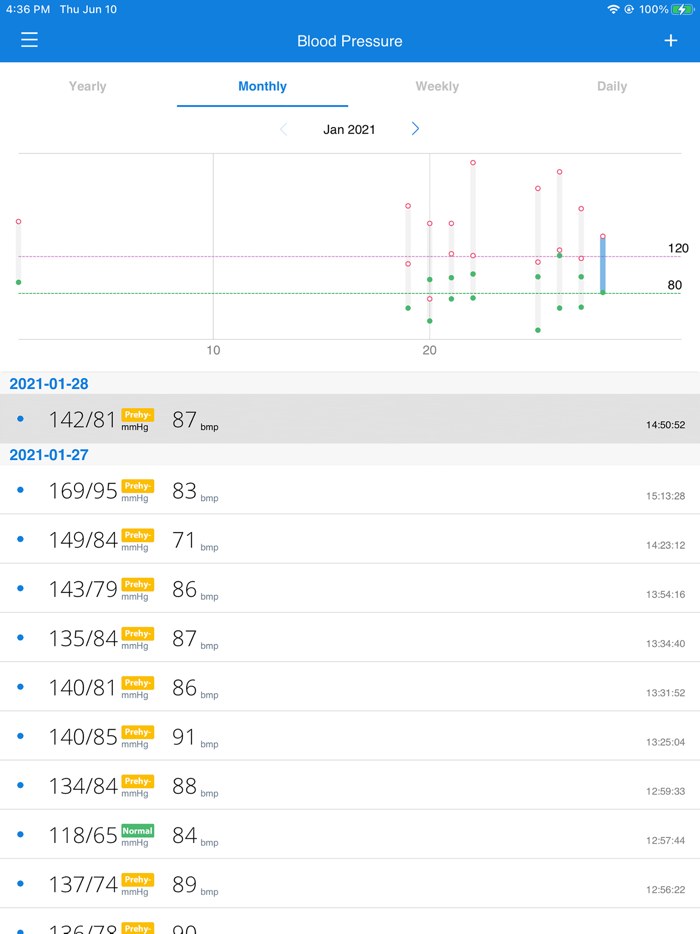Open the 140/81 reading entry
The image size is (700, 934).
350,687
